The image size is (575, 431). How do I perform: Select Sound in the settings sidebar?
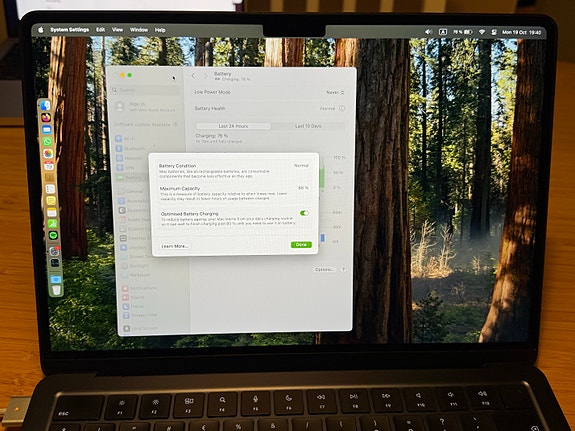pos(134,297)
